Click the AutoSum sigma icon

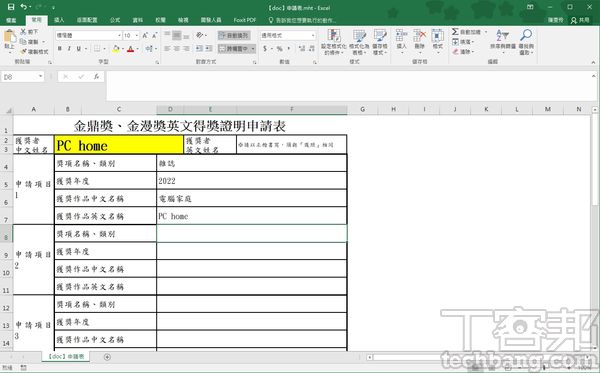pyautogui.click(x=455, y=32)
